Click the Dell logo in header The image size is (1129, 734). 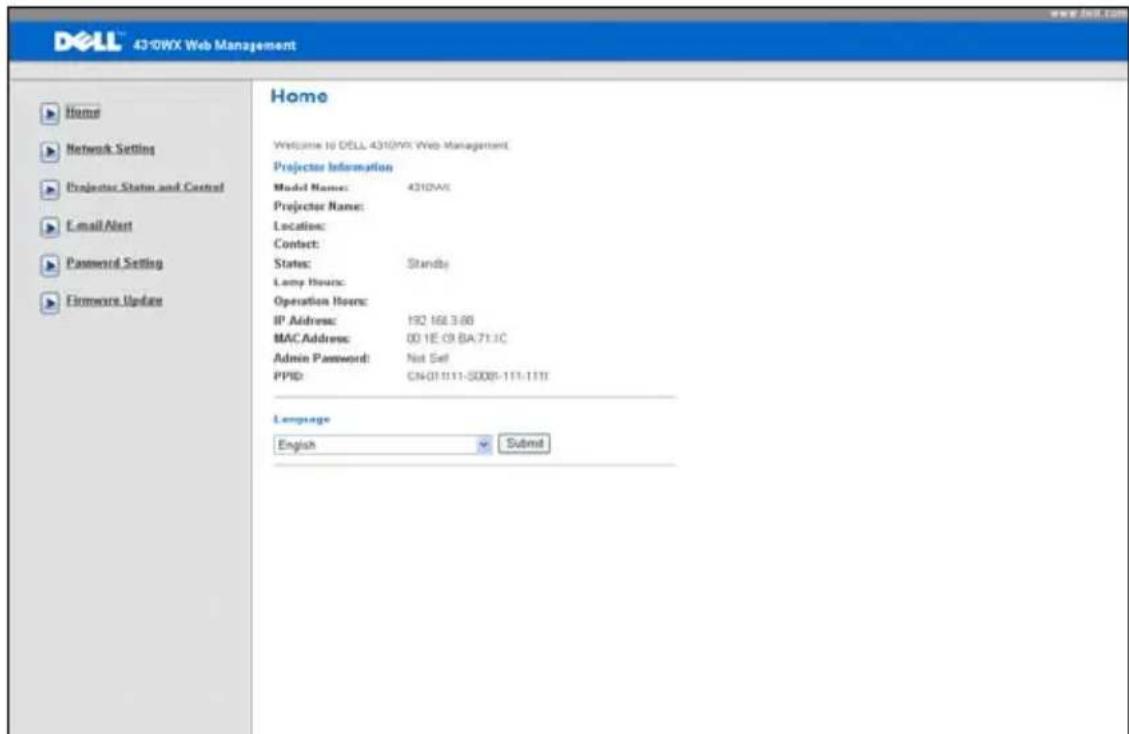88,42
